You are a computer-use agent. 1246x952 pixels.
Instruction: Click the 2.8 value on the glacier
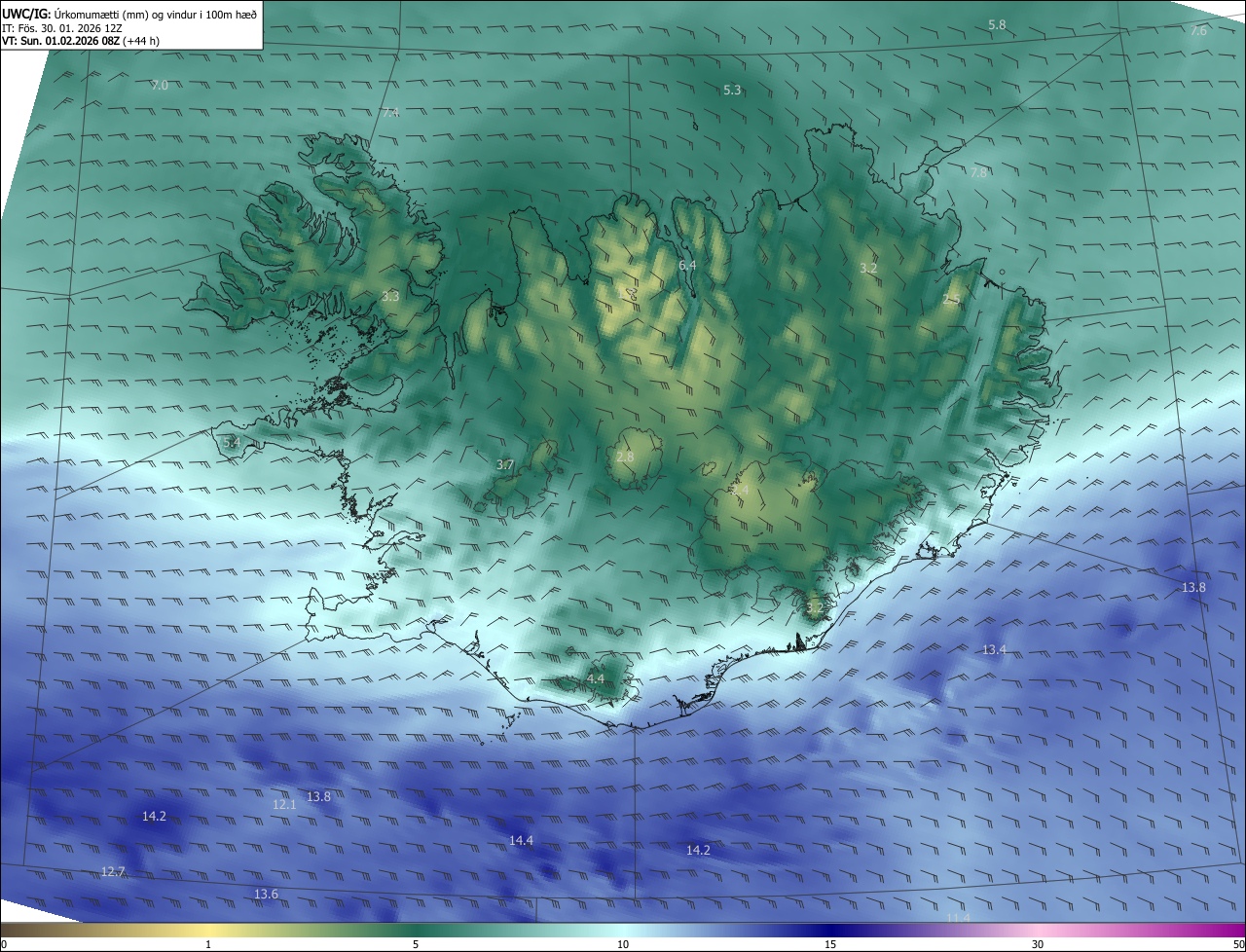coord(625,457)
